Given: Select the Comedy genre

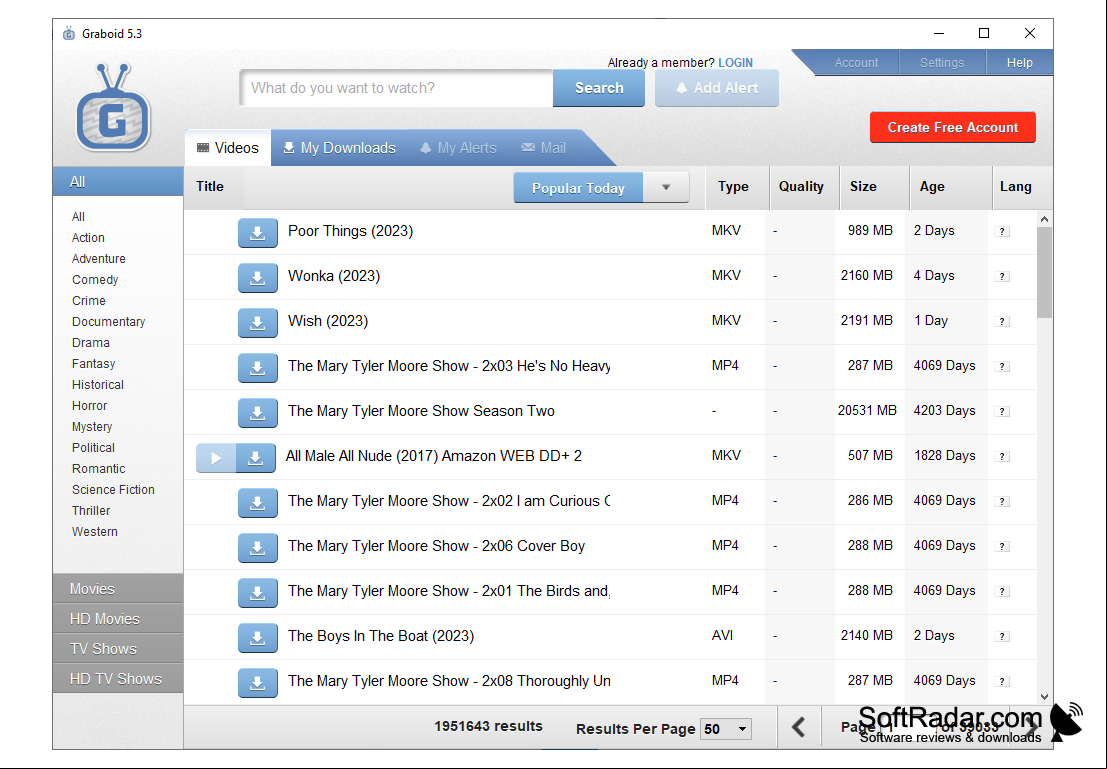Looking at the screenshot, I should (95, 280).
